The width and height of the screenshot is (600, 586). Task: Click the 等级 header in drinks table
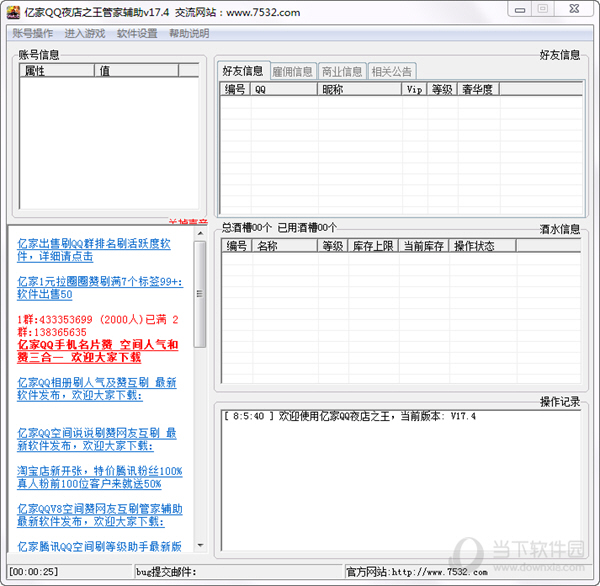coord(333,246)
